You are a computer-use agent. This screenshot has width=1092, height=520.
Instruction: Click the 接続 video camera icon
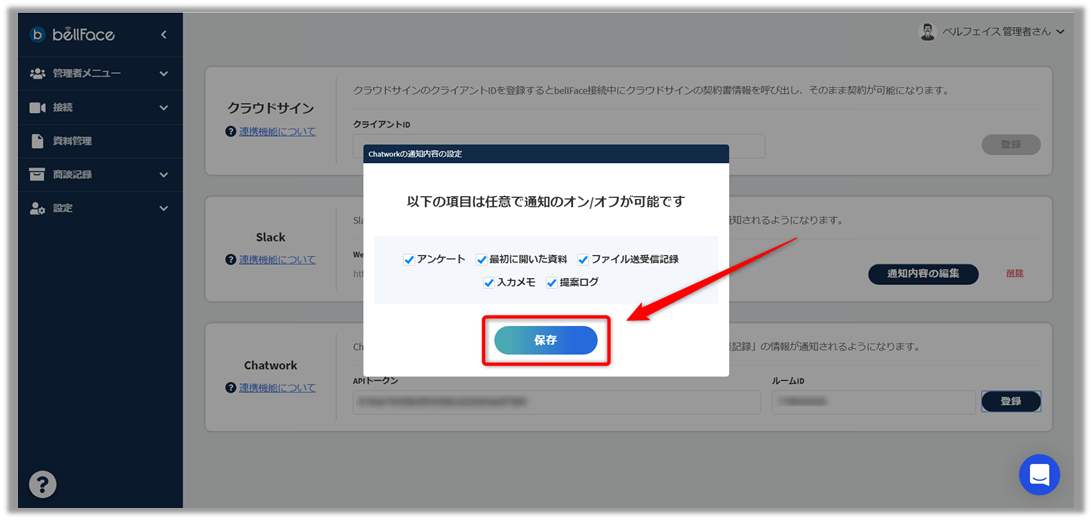(x=38, y=107)
